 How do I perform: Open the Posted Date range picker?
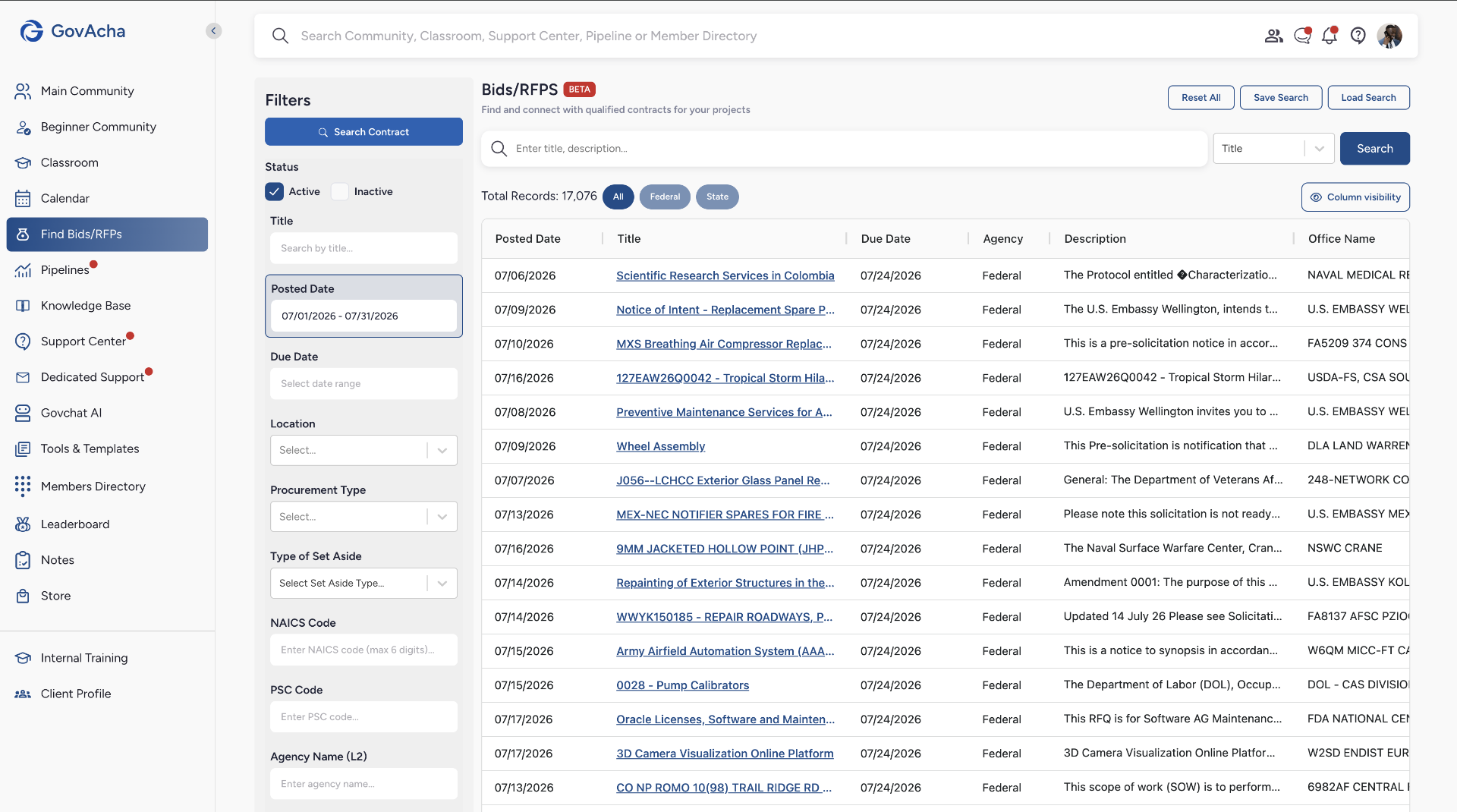(x=363, y=316)
